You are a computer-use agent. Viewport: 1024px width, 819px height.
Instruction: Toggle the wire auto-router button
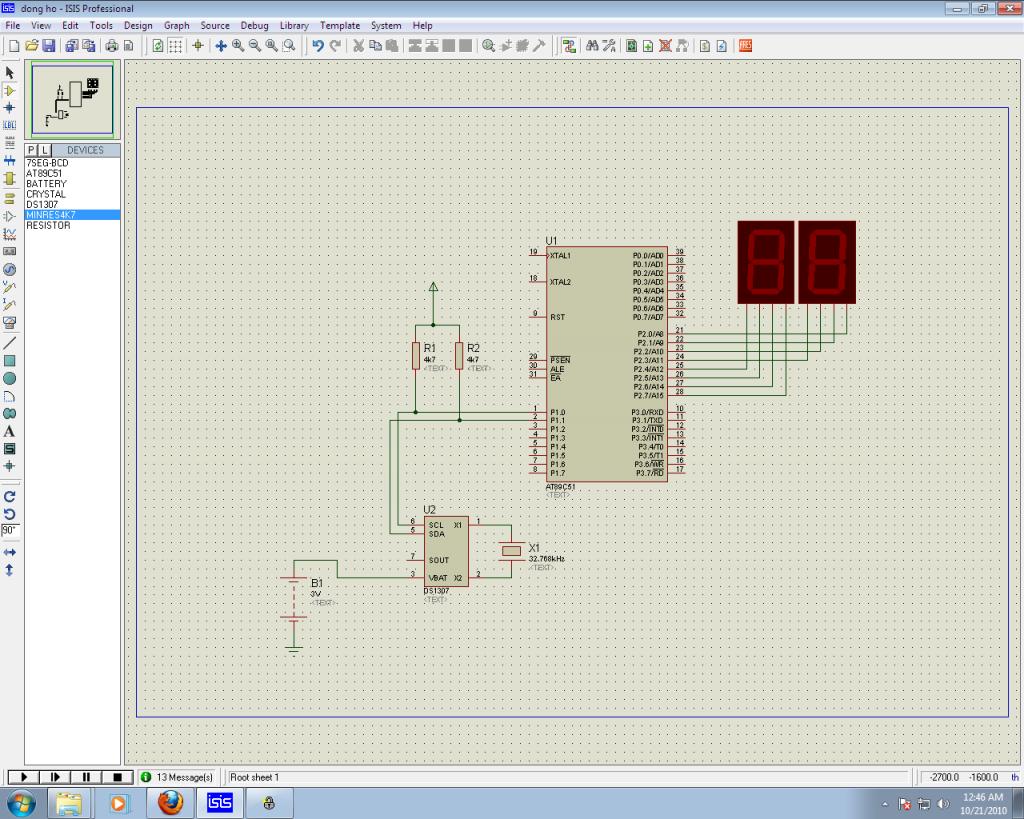(x=569, y=46)
